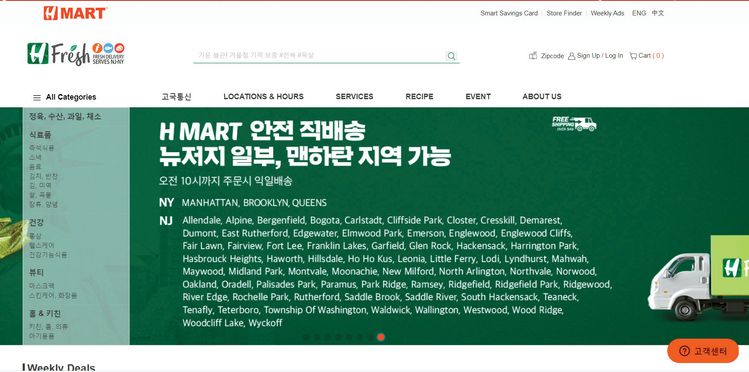Click the question mark help icon

[684, 351]
